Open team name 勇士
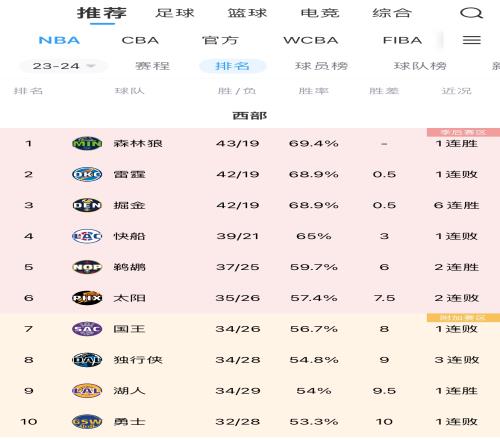 coord(129,422)
